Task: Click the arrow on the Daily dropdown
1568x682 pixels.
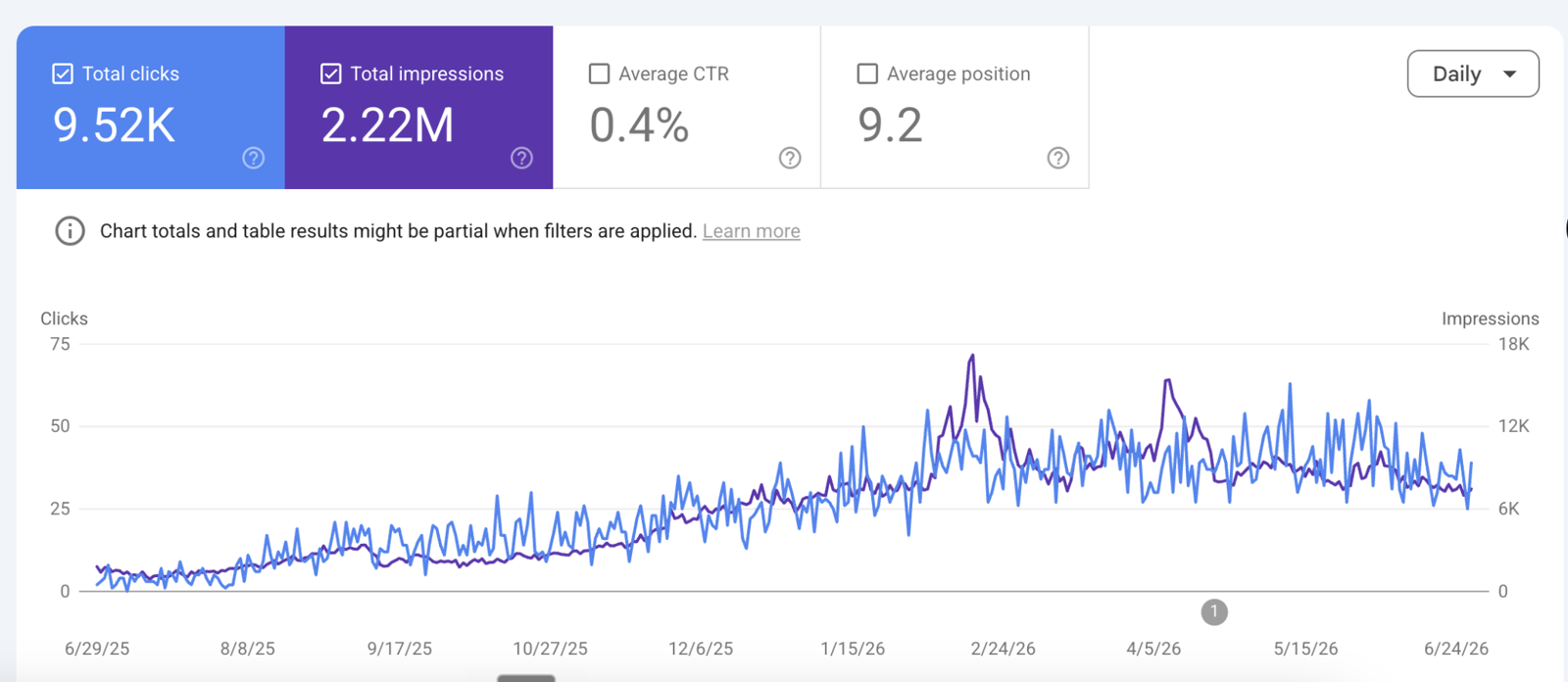Action: point(1510,74)
